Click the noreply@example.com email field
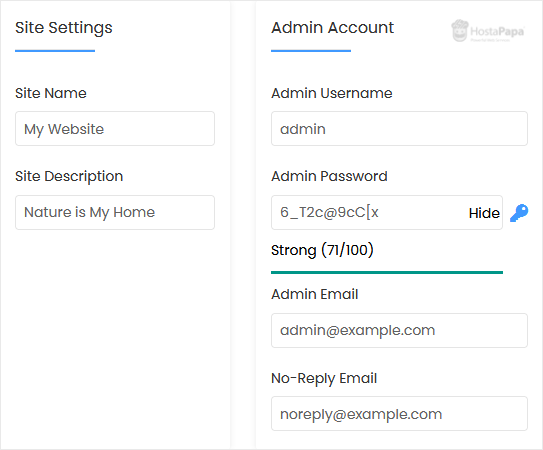This screenshot has height=450, width=543. (399, 414)
